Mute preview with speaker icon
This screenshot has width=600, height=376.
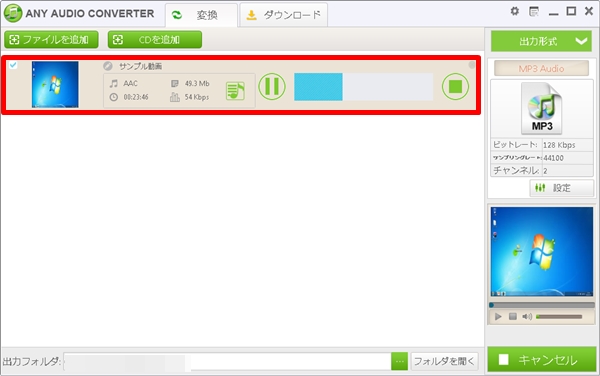click(527, 316)
